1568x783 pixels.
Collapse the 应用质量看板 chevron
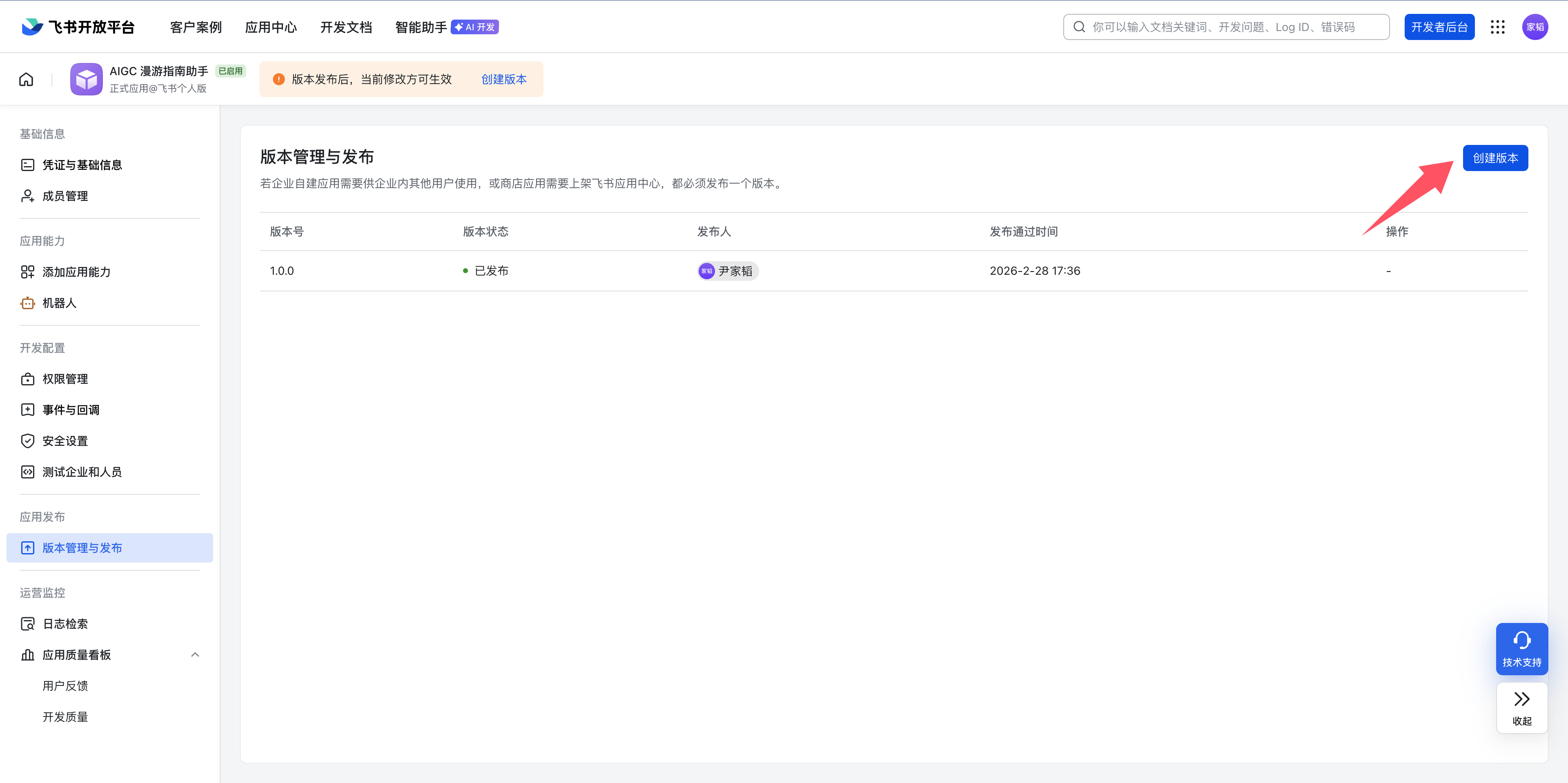195,655
